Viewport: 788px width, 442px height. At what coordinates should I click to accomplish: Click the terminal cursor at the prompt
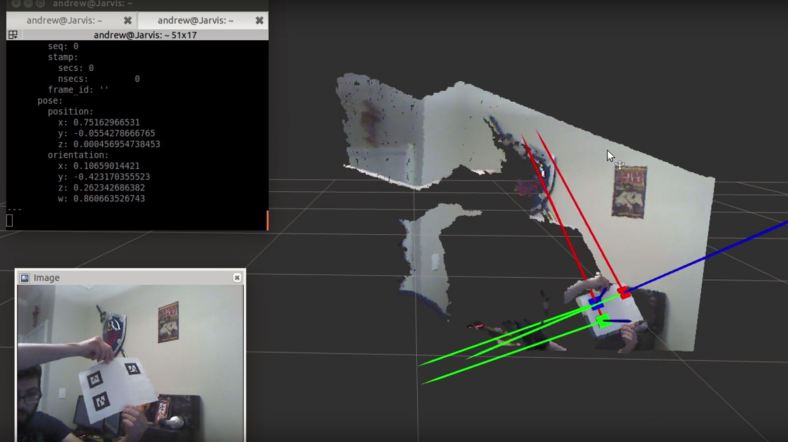[9, 220]
